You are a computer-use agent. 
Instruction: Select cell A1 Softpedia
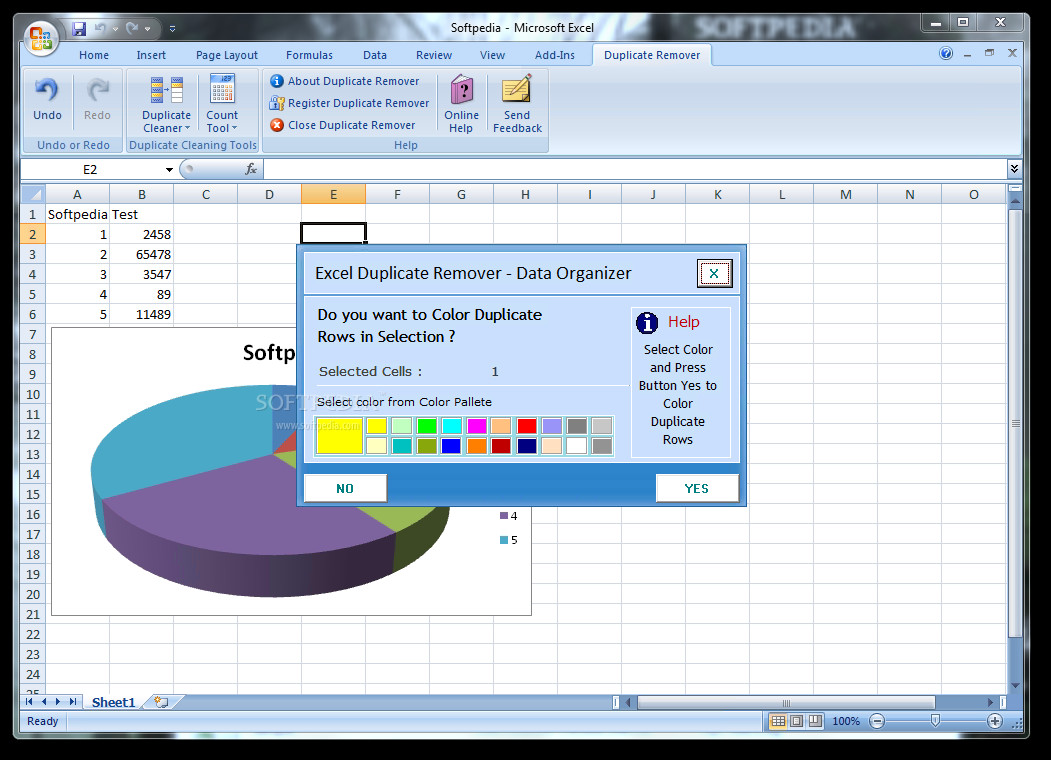point(77,214)
